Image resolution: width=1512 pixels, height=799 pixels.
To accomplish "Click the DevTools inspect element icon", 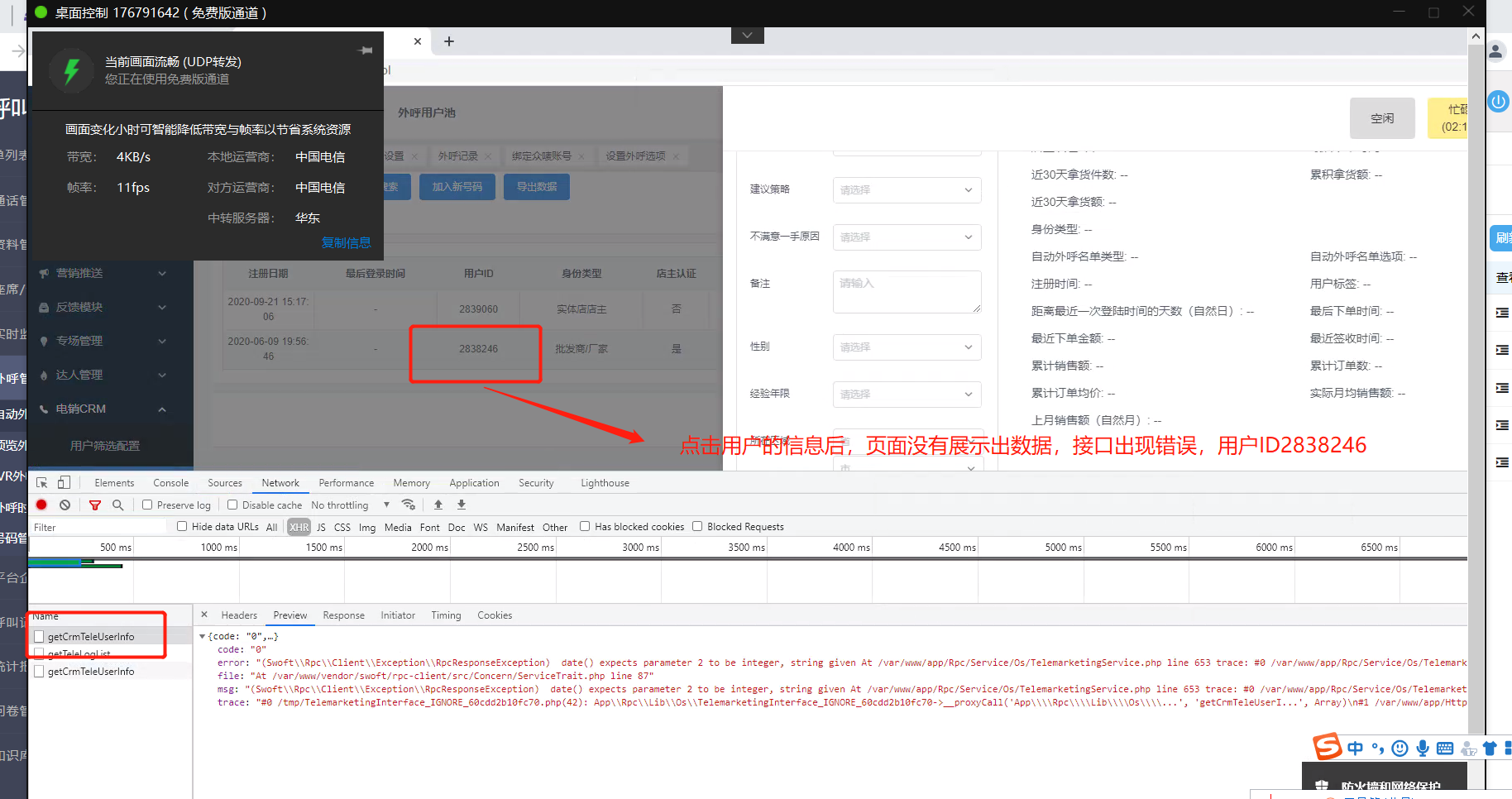I will click(42, 483).
